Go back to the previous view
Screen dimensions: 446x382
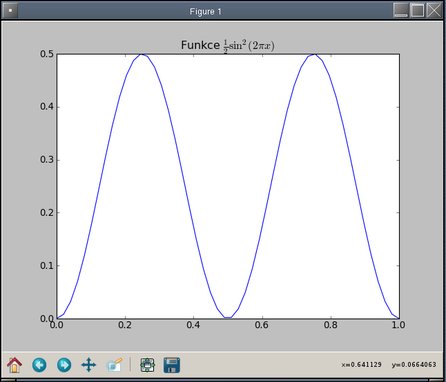pyautogui.click(x=39, y=365)
